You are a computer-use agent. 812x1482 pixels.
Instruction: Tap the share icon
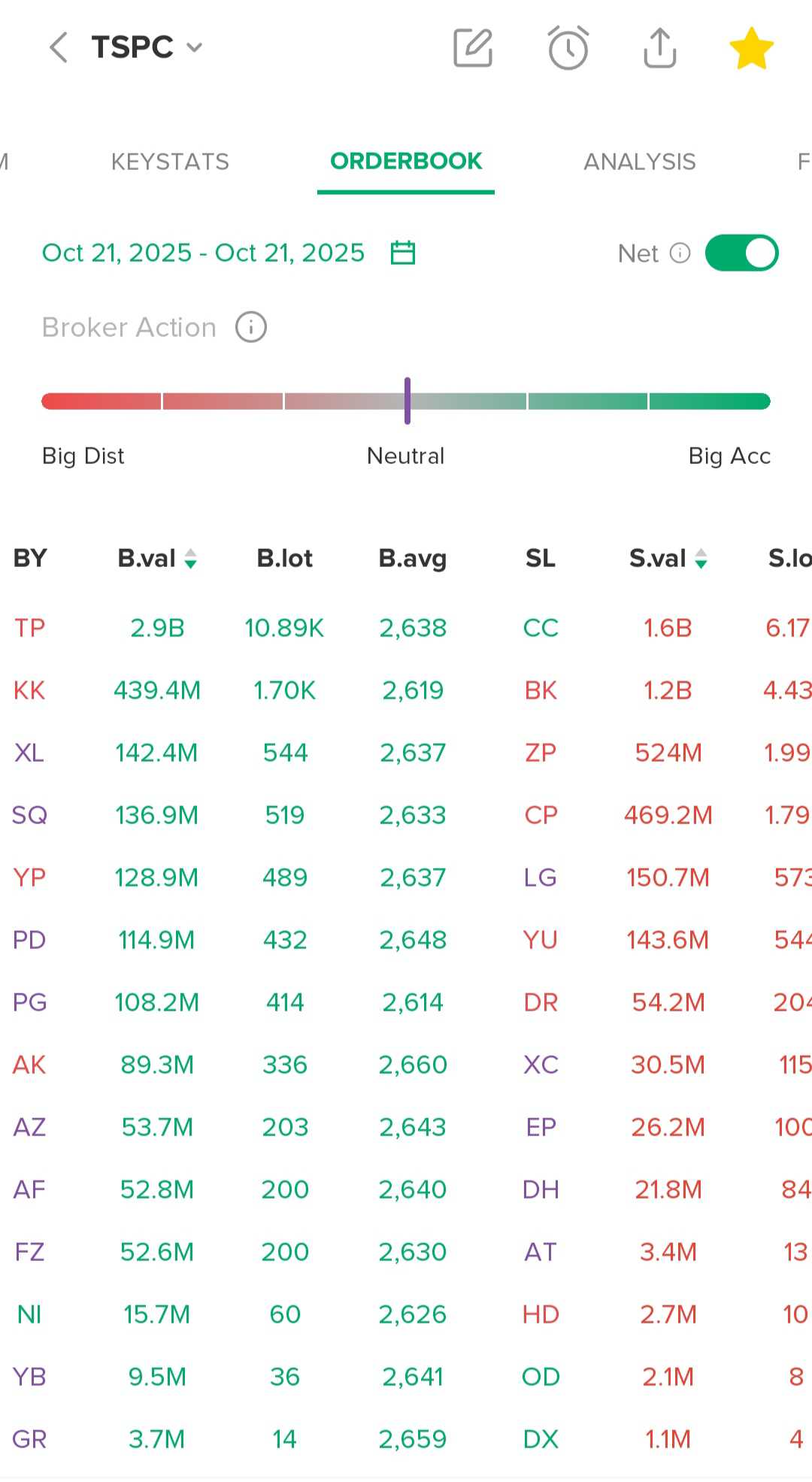coord(660,48)
